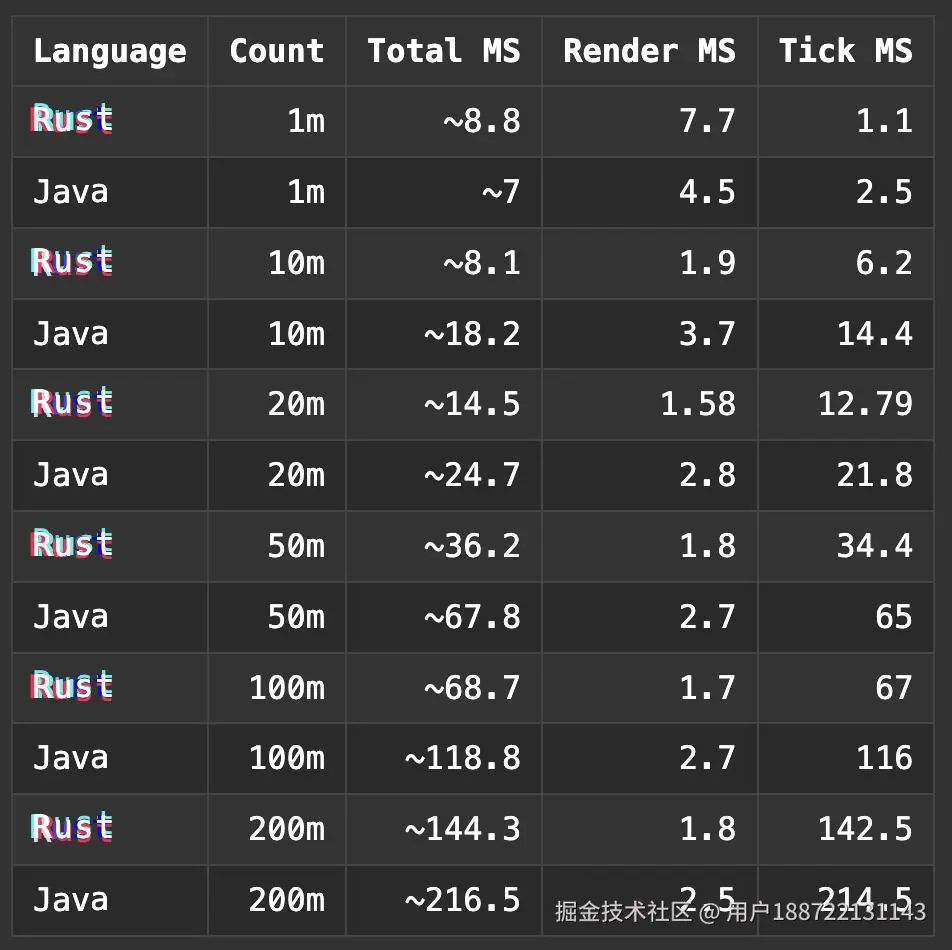Click the Tick MS value 34.4
952x950 pixels.
coord(875,546)
